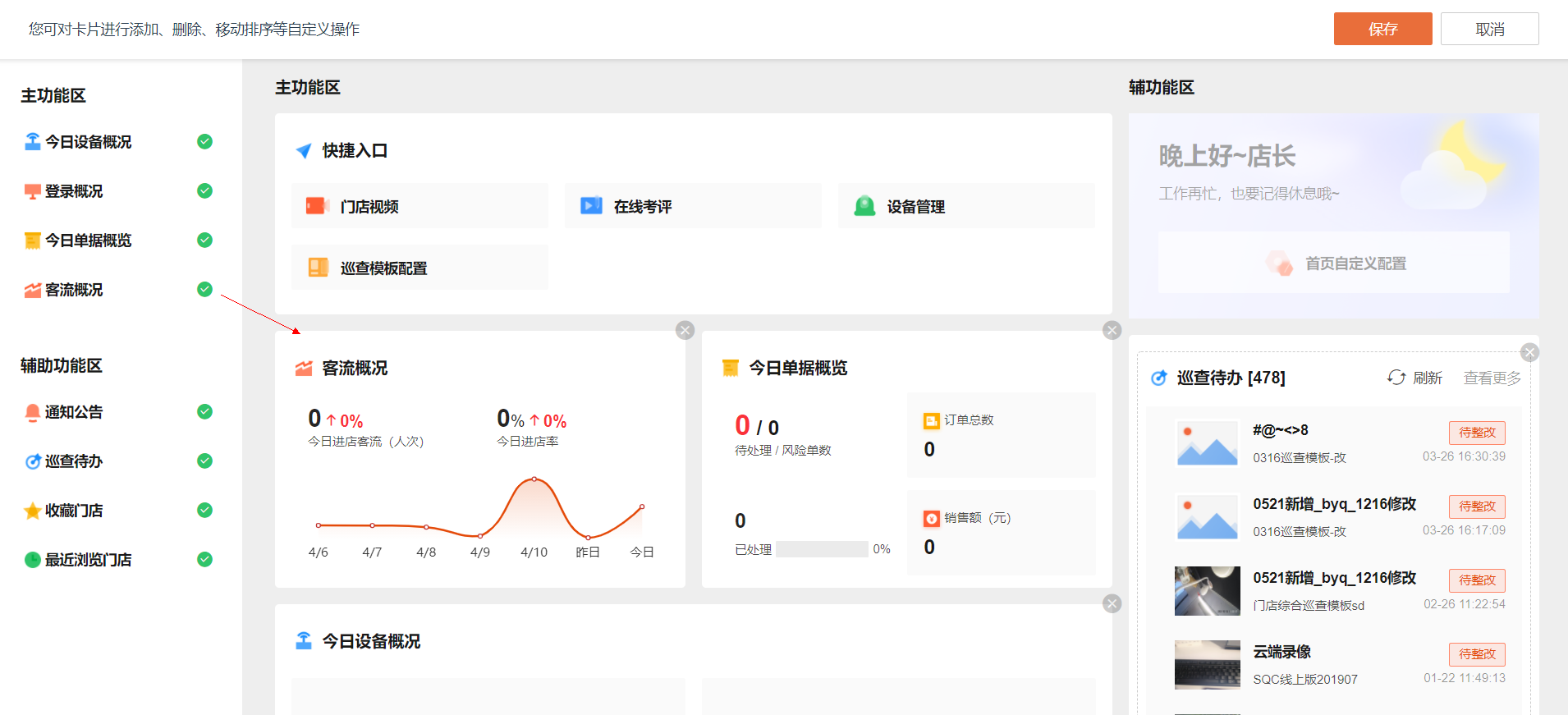
Task: Click the 待处理 / 风险单数 label
Action: pos(783,451)
